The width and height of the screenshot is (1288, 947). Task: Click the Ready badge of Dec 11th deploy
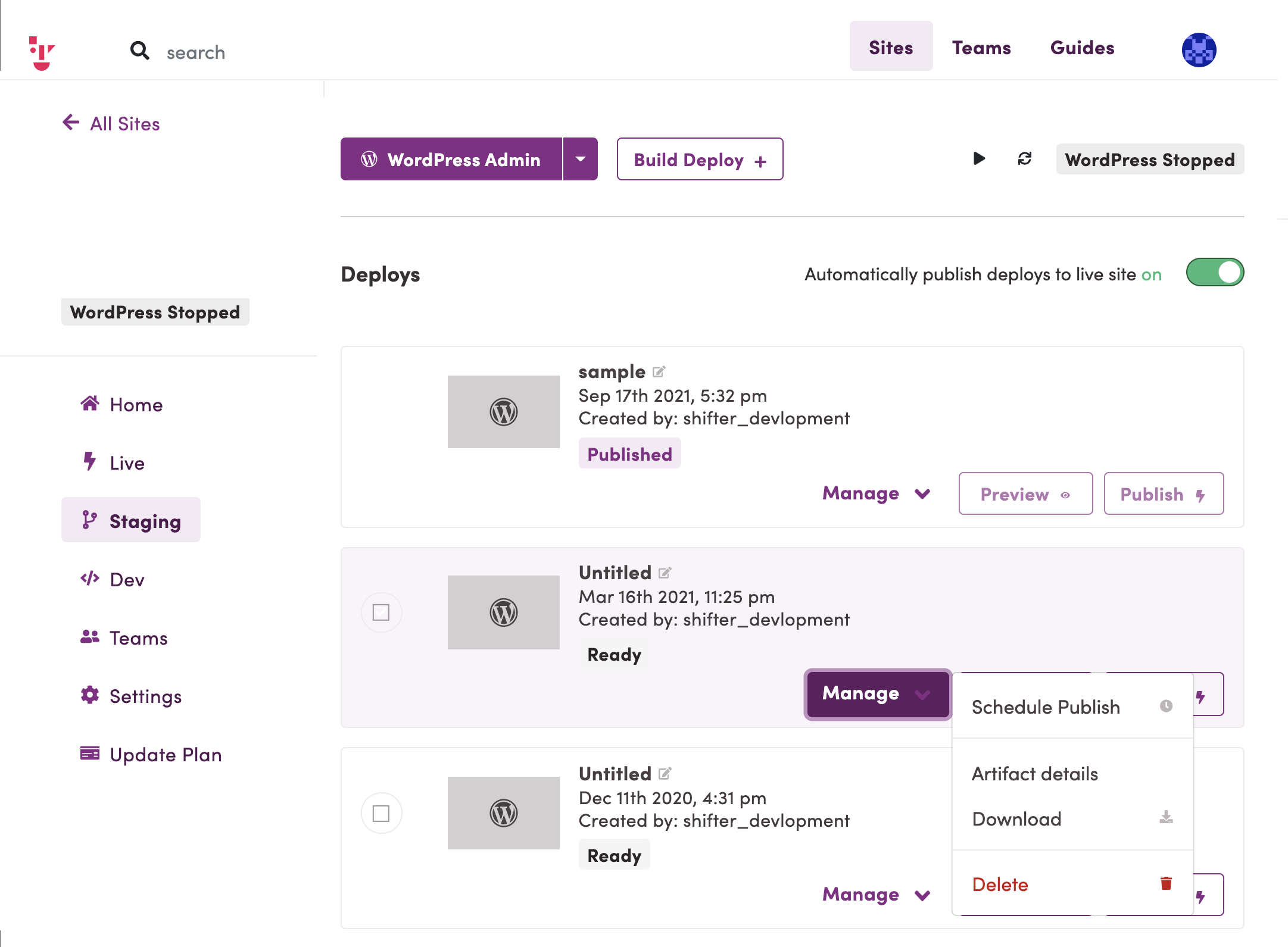click(x=615, y=855)
